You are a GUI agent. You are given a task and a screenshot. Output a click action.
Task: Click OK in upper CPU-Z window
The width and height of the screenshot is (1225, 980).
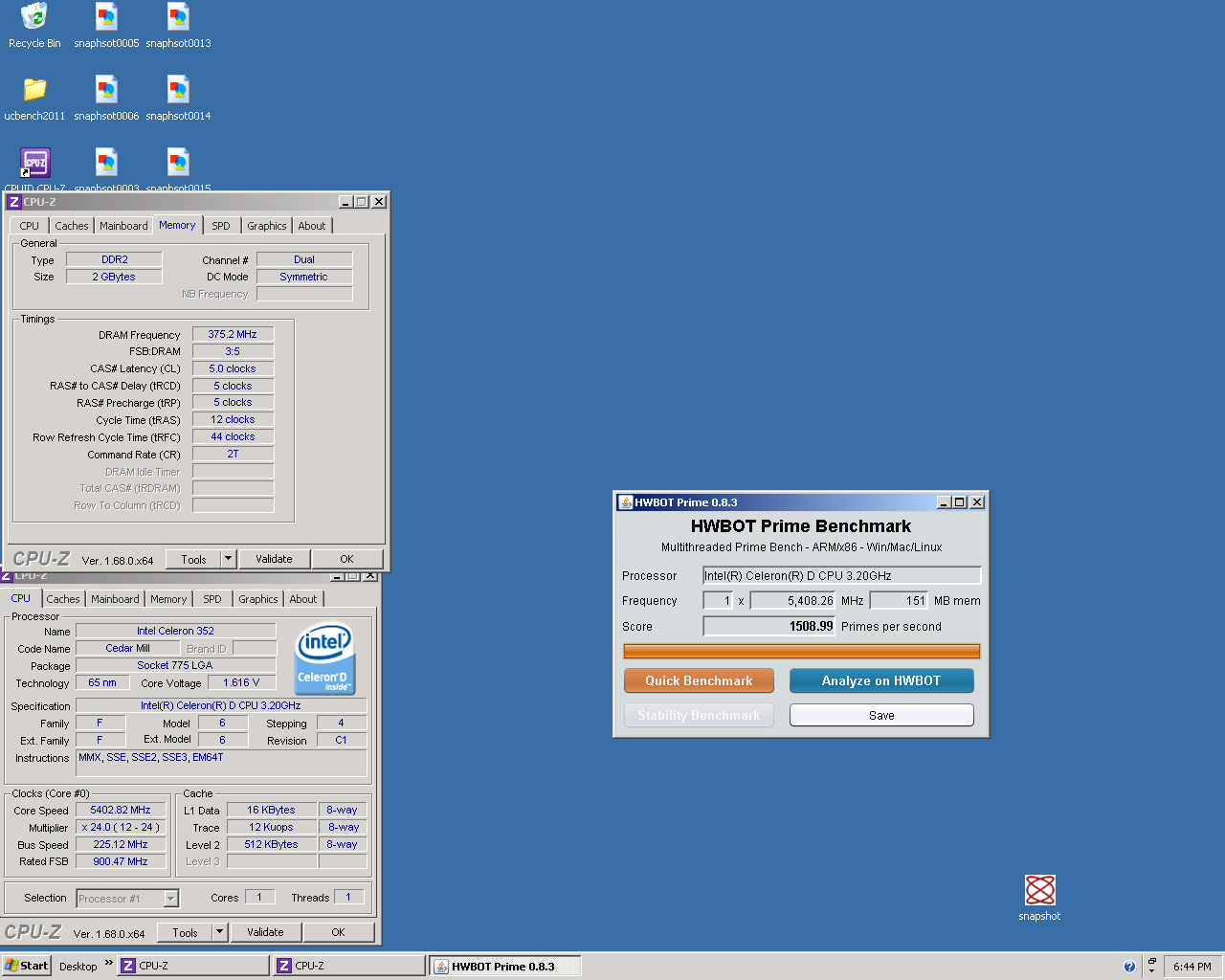point(346,559)
